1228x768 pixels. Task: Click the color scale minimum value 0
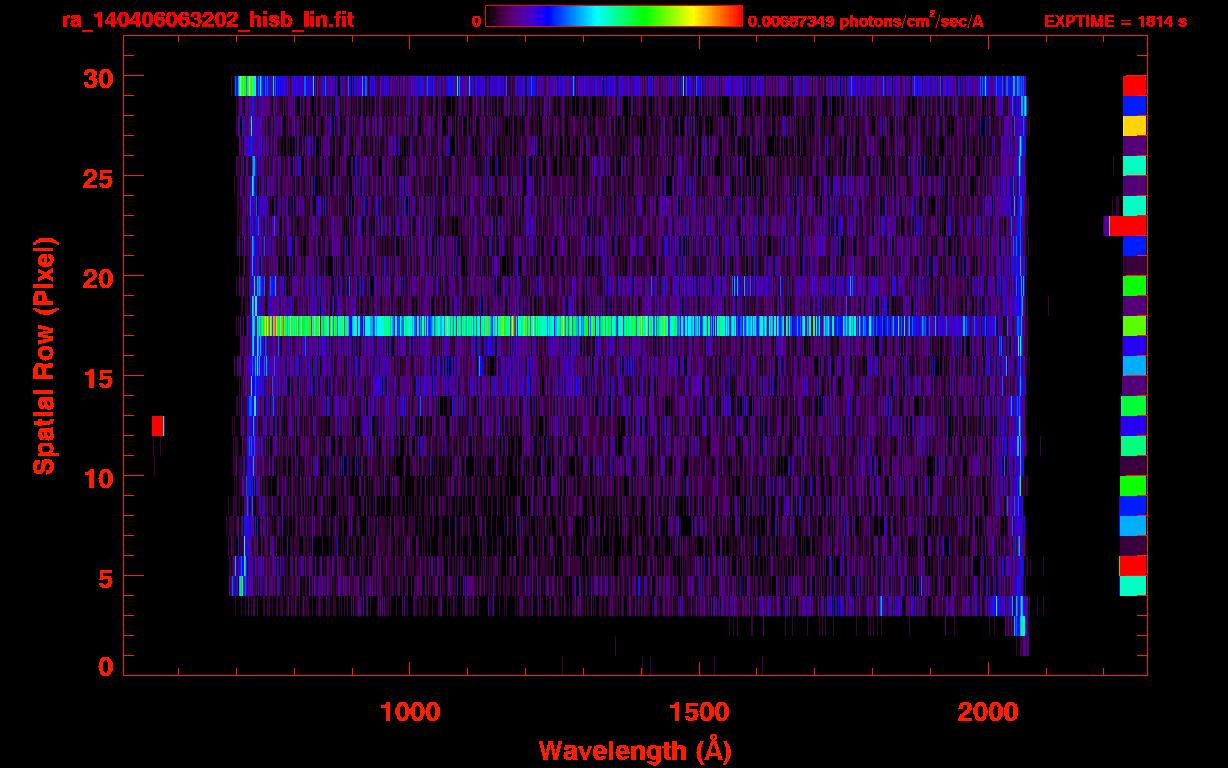(x=476, y=20)
